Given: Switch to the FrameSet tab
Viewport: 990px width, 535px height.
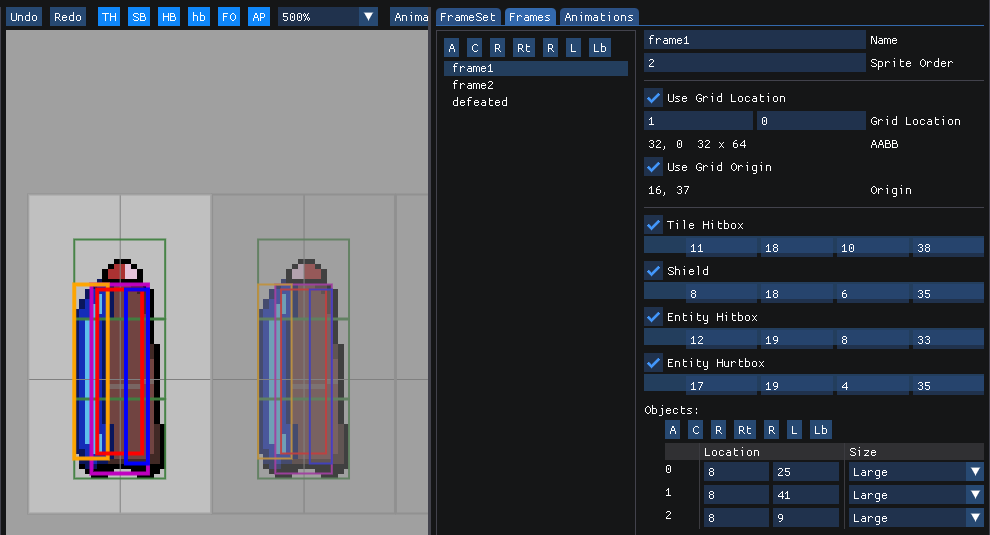Looking at the screenshot, I should click(x=468, y=17).
